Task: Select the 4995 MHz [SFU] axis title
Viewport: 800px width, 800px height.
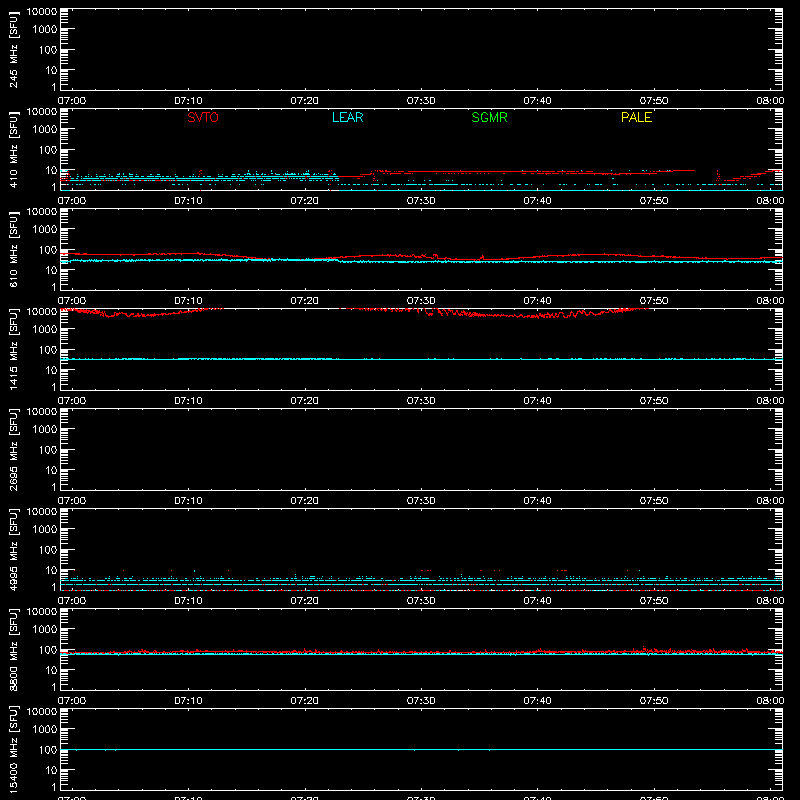Action: click(x=14, y=549)
